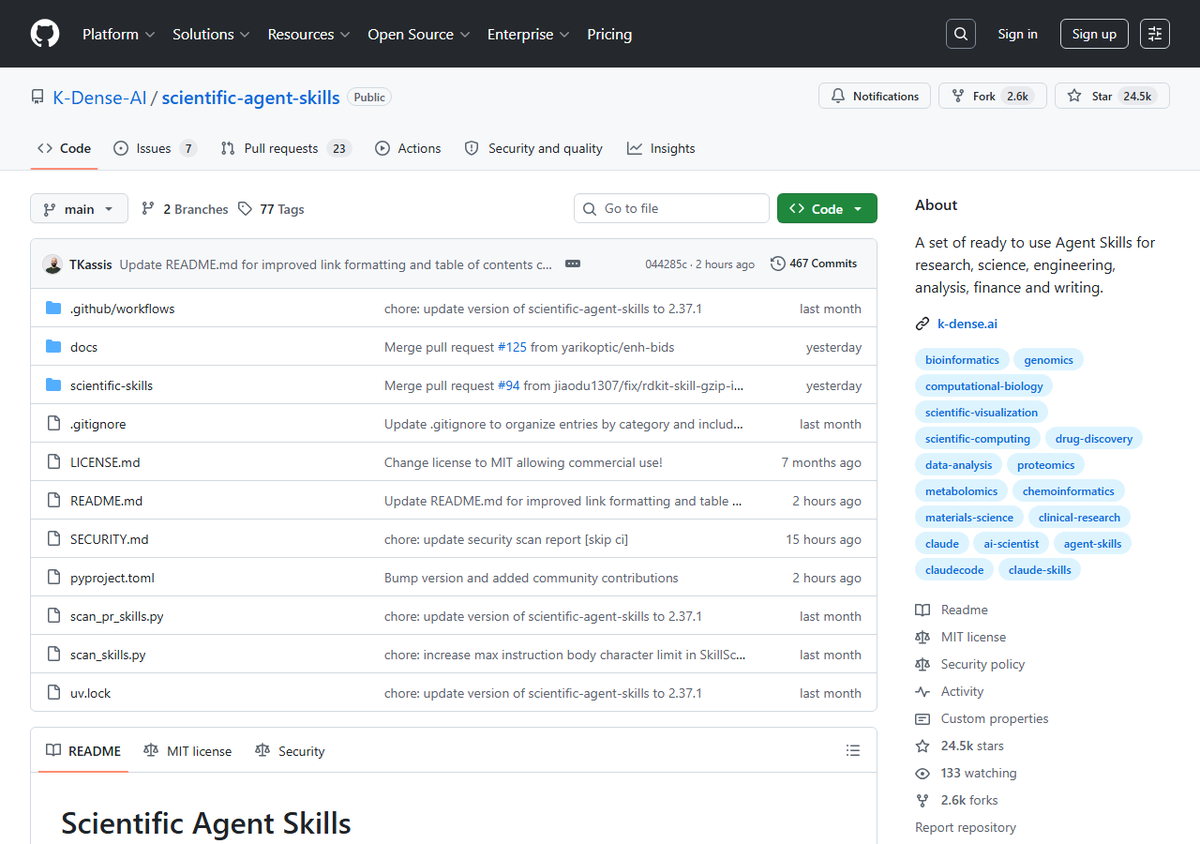Open the .gitignore file
This screenshot has width=1200, height=844.
coord(98,424)
